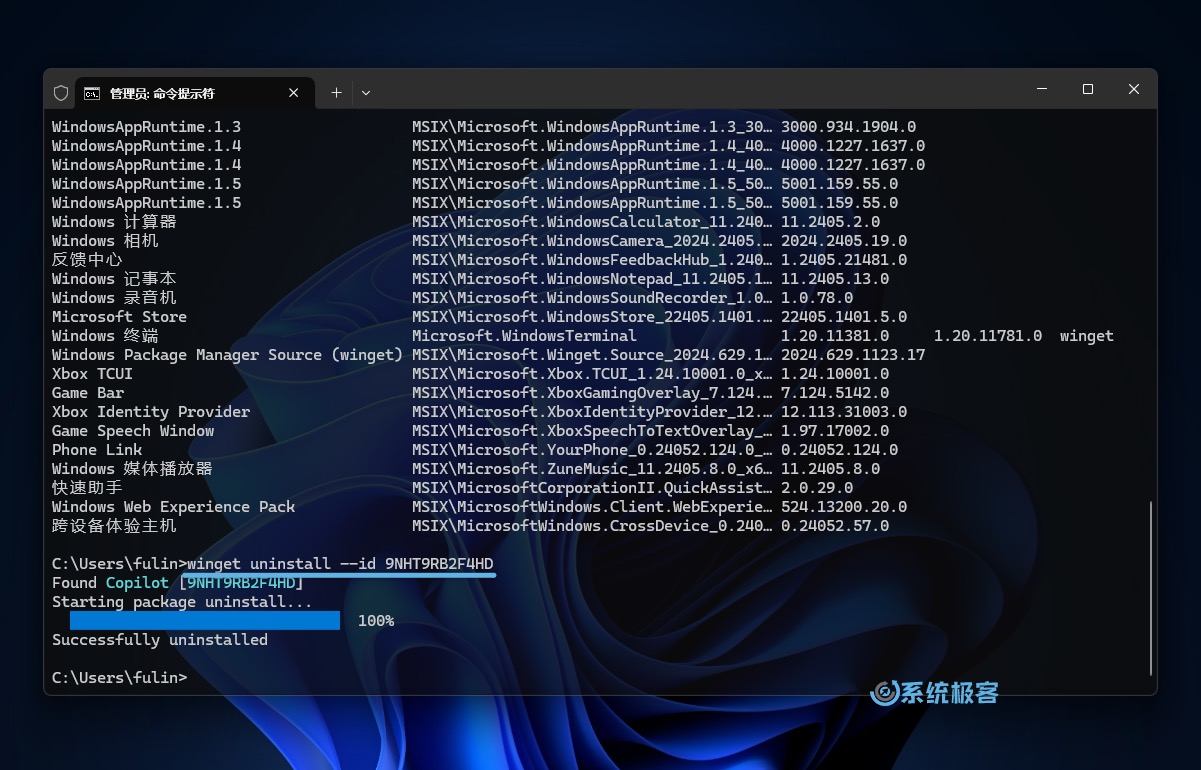Image resolution: width=1201 pixels, height=770 pixels.
Task: Click 'WindowsAppRuntime.1.3' row name
Action: click(146, 127)
